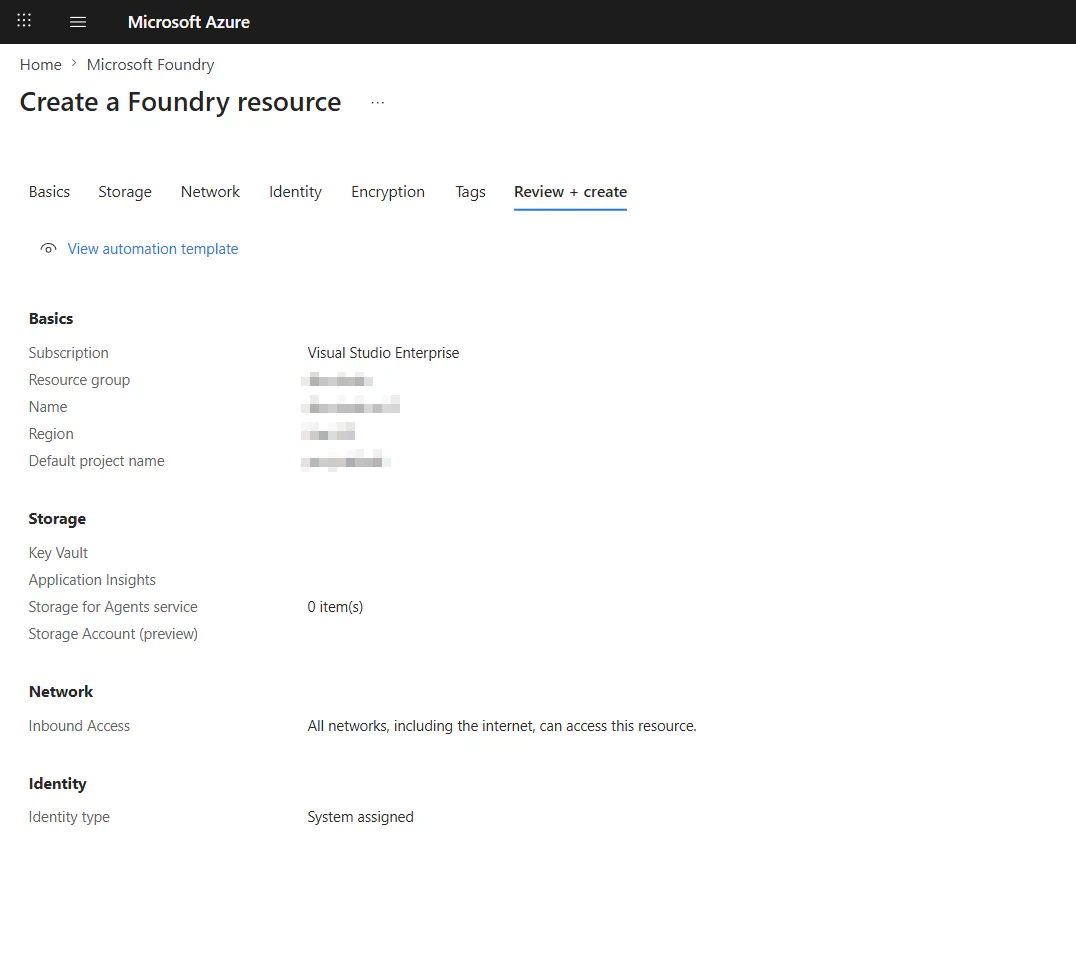
Task: Switch to the Basics tab
Action: pyautogui.click(x=49, y=192)
